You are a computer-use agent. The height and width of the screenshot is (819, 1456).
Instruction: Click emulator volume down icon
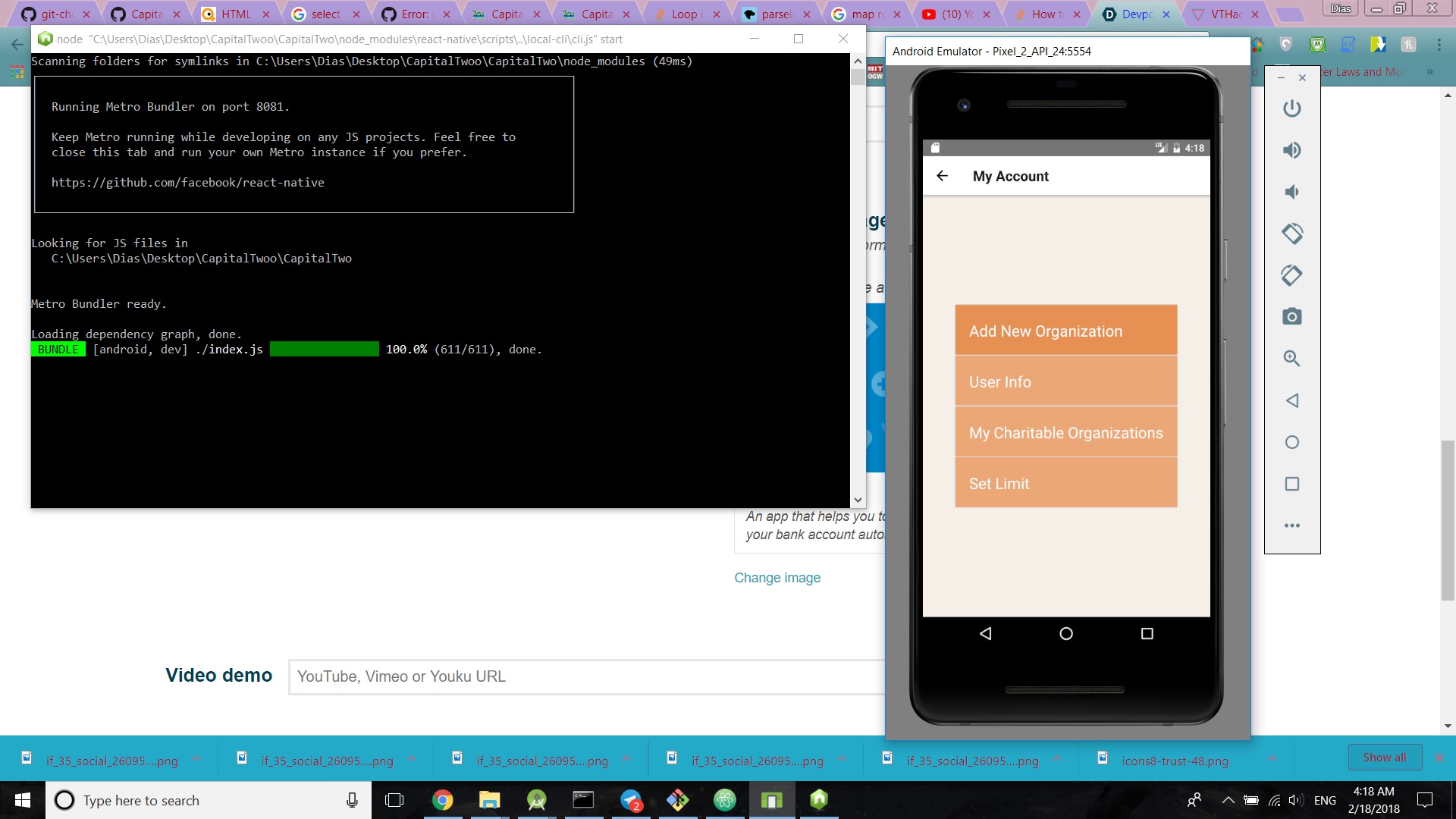(1291, 192)
